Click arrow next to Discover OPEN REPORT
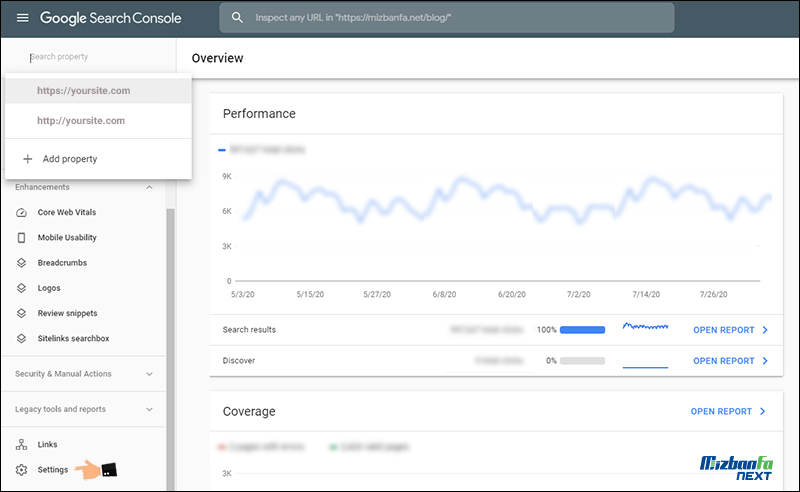Screen dimensions: 800x492 pyautogui.click(x=765, y=361)
